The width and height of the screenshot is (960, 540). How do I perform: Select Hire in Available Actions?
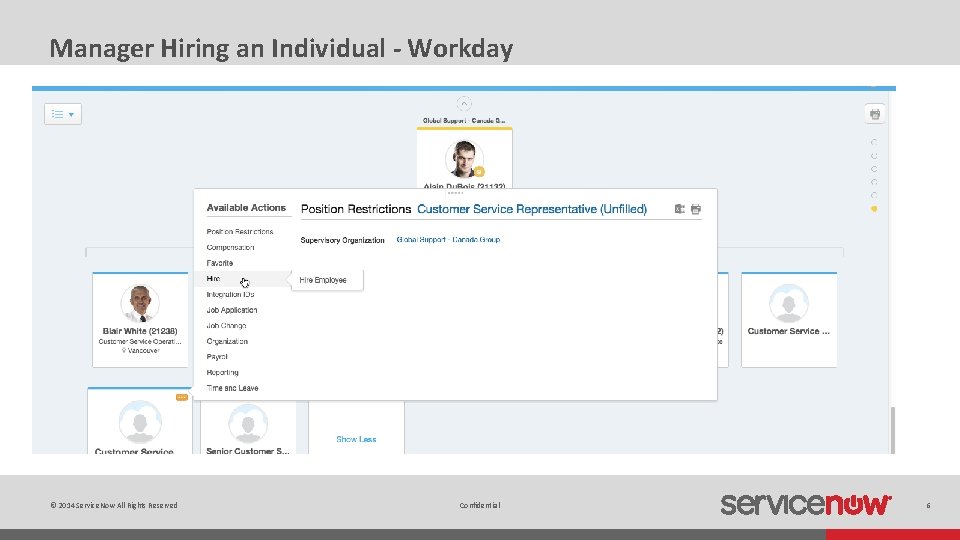213,279
